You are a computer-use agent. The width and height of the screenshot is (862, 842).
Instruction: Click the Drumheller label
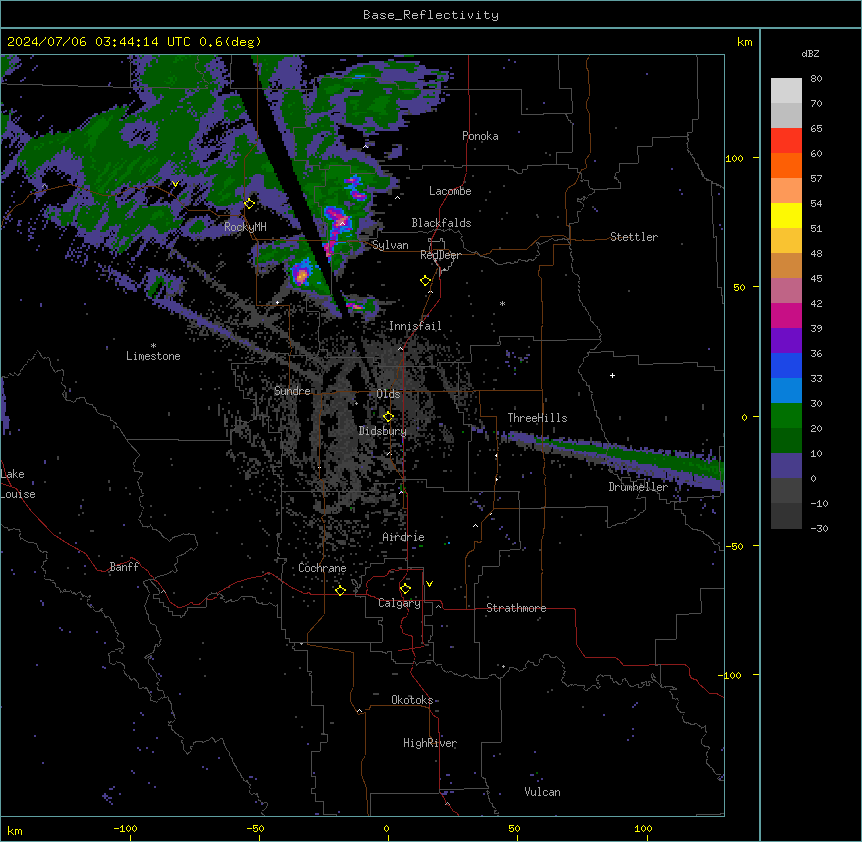coord(638,487)
